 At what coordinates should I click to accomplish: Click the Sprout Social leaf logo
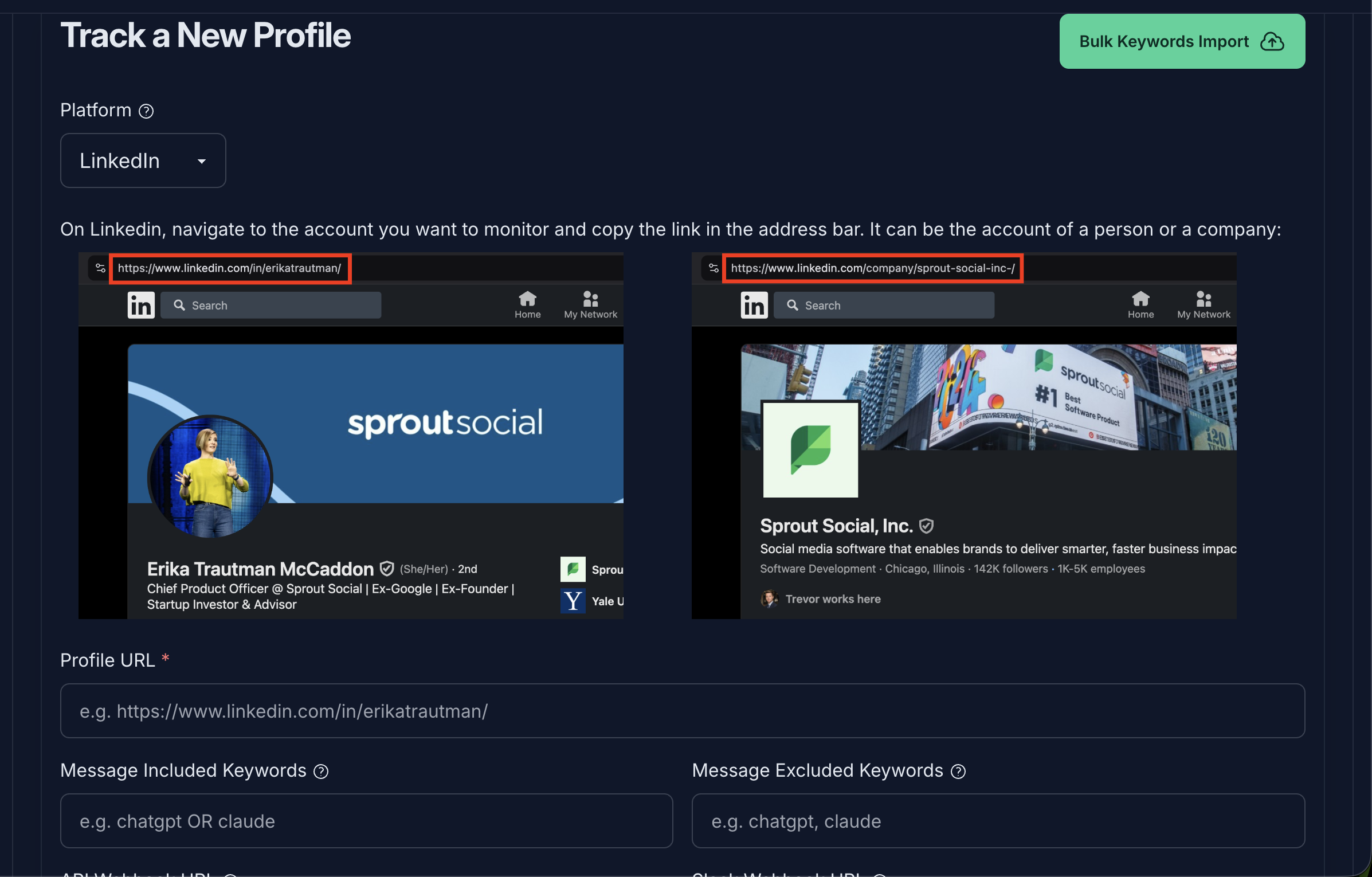[810, 449]
